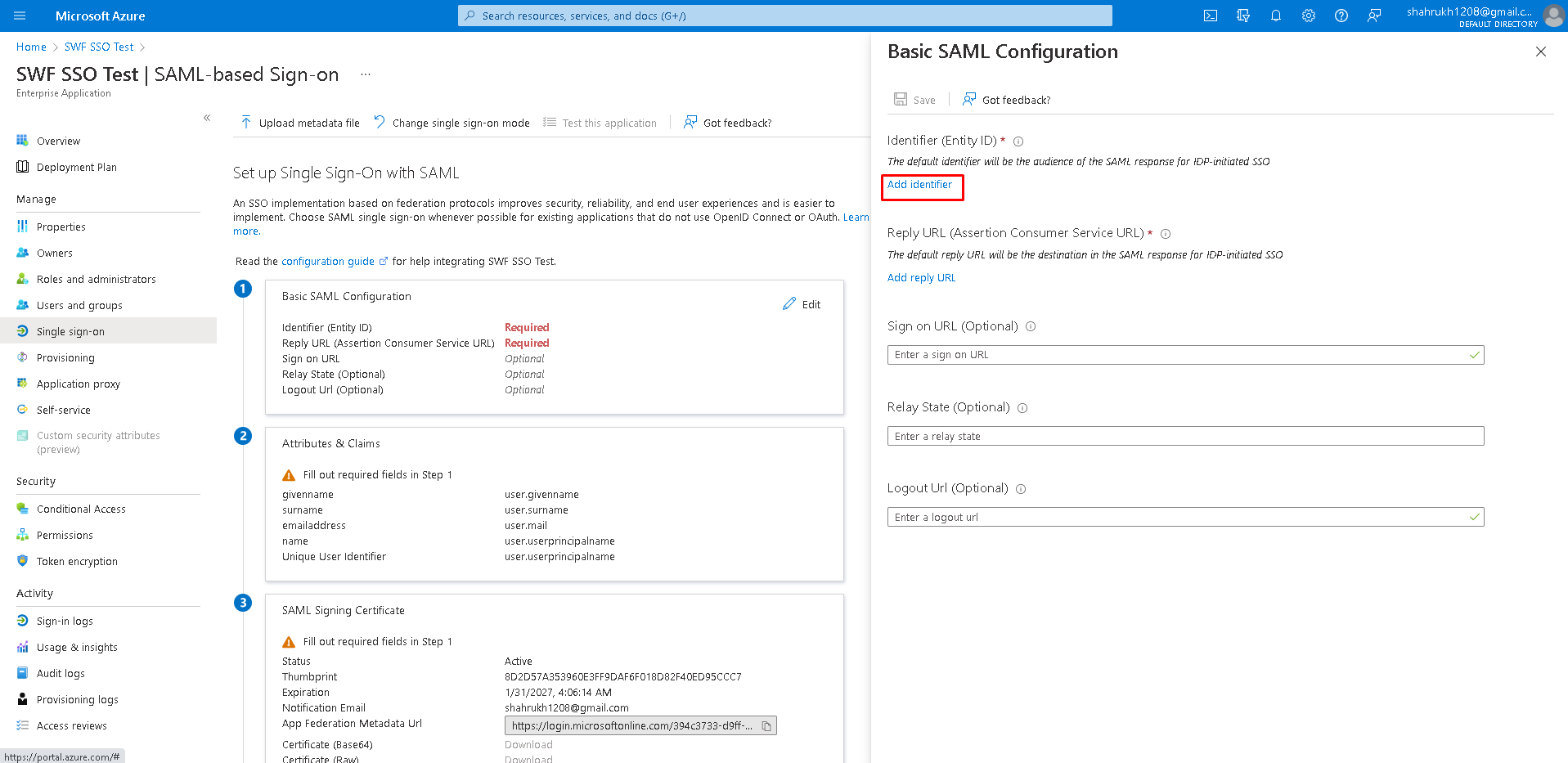This screenshot has height=763, width=1568.
Task: Show info tooltip for Logout Url
Action: click(x=1021, y=489)
